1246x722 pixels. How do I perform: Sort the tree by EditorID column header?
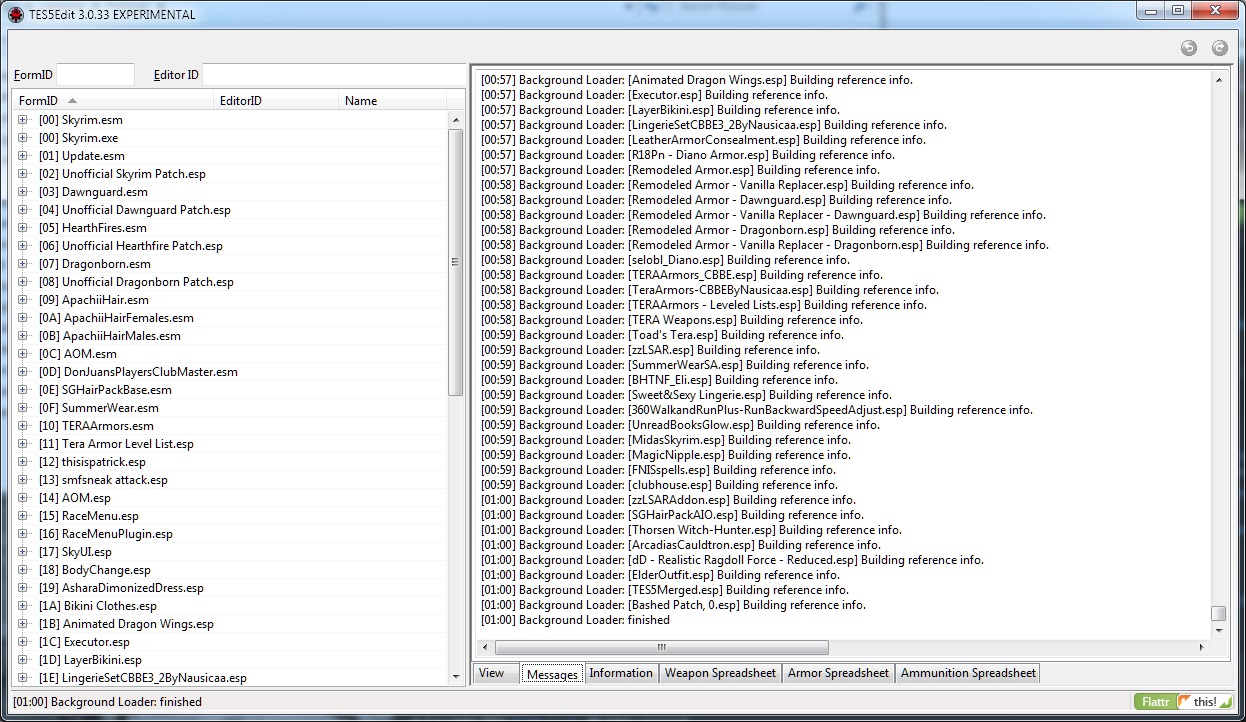click(x=241, y=101)
